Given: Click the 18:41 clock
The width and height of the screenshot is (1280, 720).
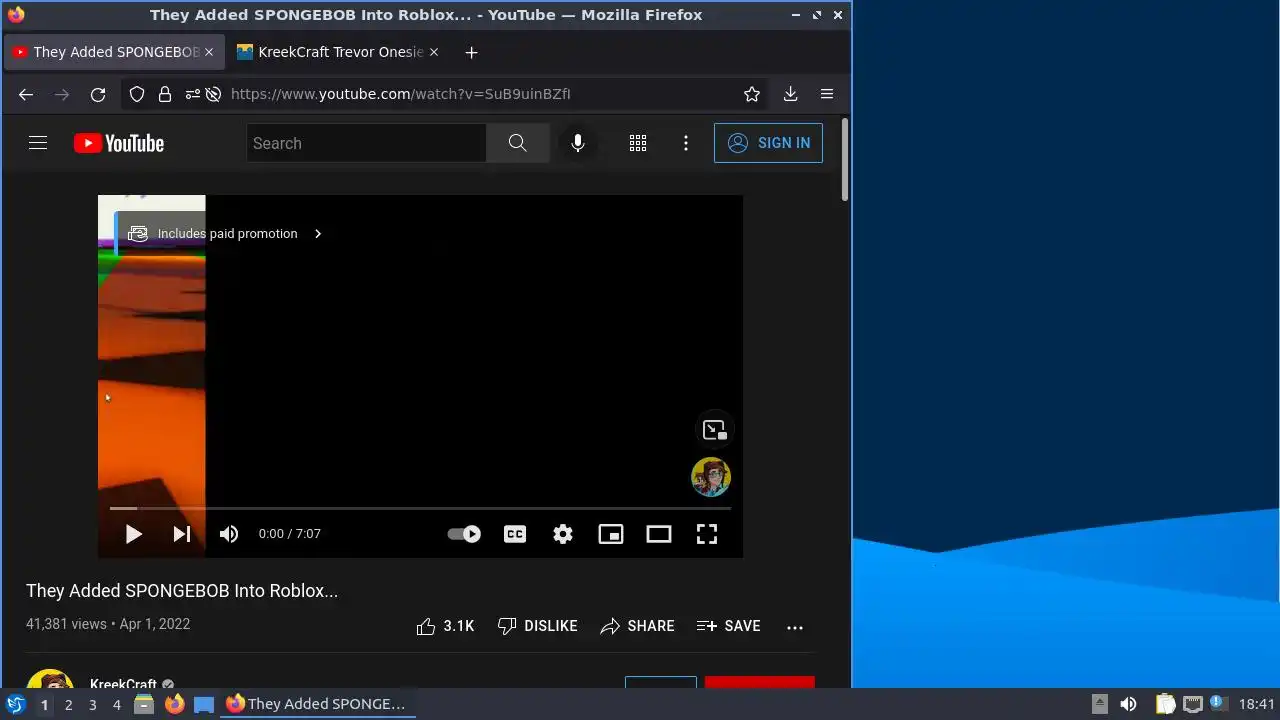Looking at the screenshot, I should tap(1257, 705).
